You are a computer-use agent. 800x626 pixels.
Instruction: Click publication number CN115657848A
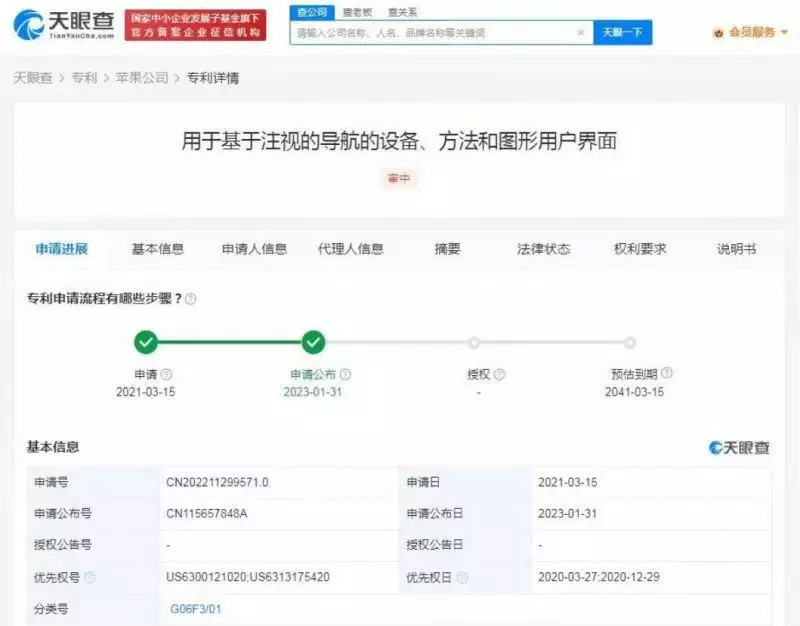207,514
